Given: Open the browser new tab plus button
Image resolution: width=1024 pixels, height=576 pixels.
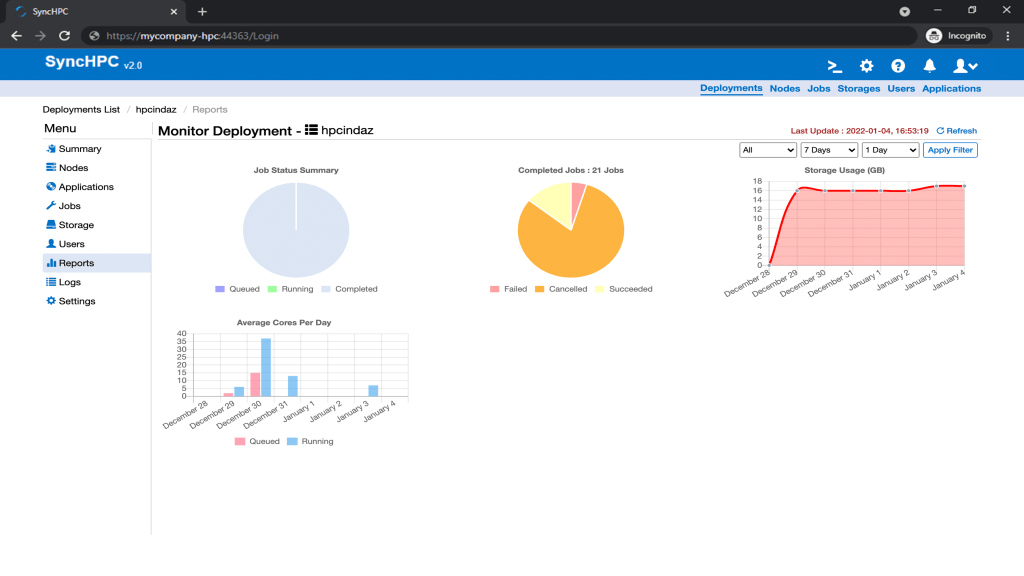Looking at the screenshot, I should tap(202, 11).
